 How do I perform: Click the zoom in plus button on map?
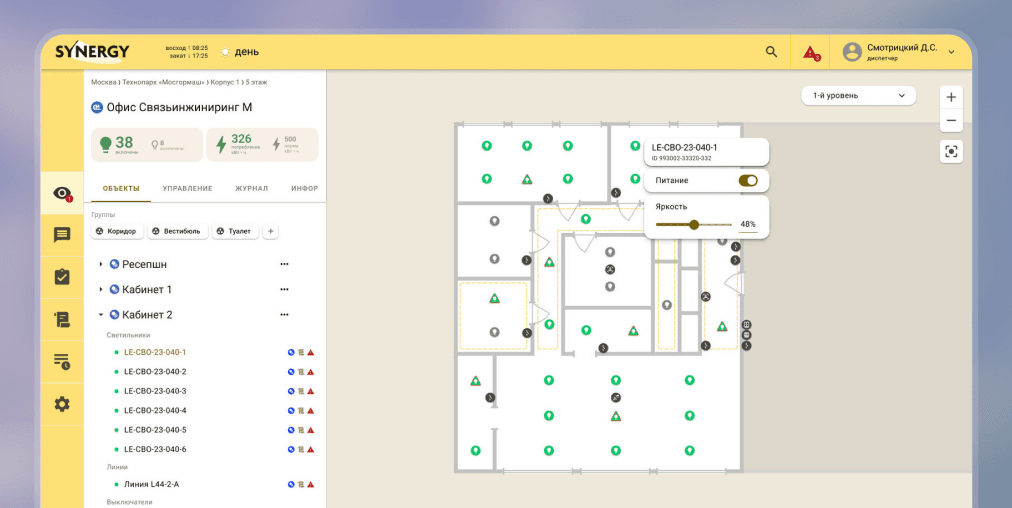click(x=951, y=97)
